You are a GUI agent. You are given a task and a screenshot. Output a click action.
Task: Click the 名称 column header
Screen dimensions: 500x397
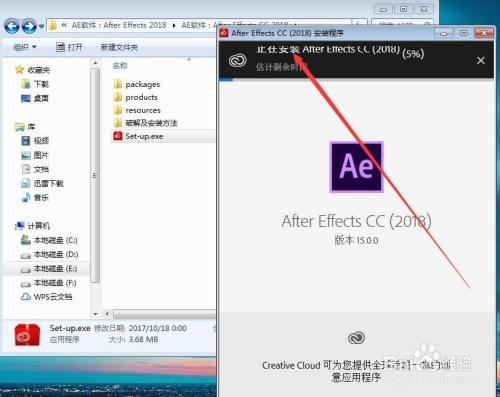point(120,66)
